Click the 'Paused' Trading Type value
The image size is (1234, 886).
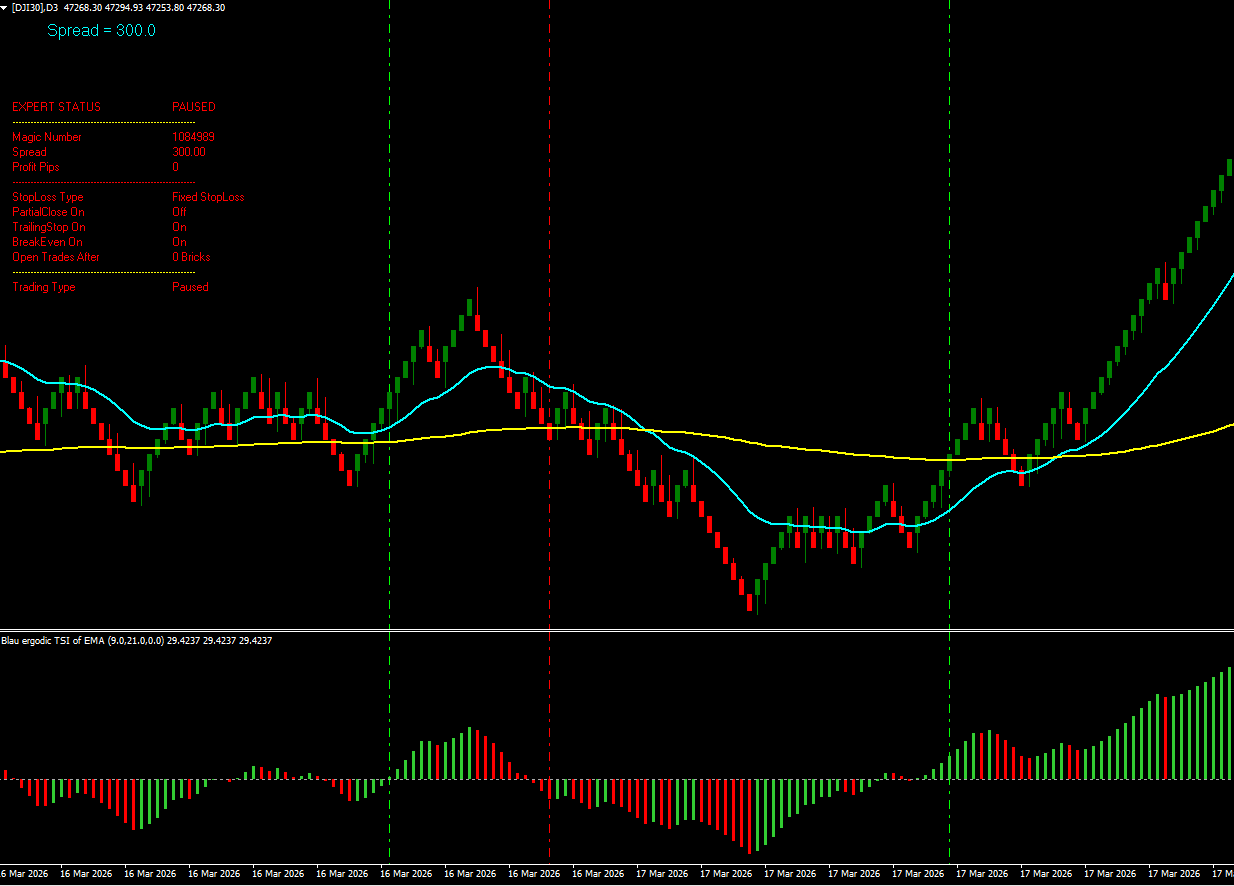coord(190,287)
